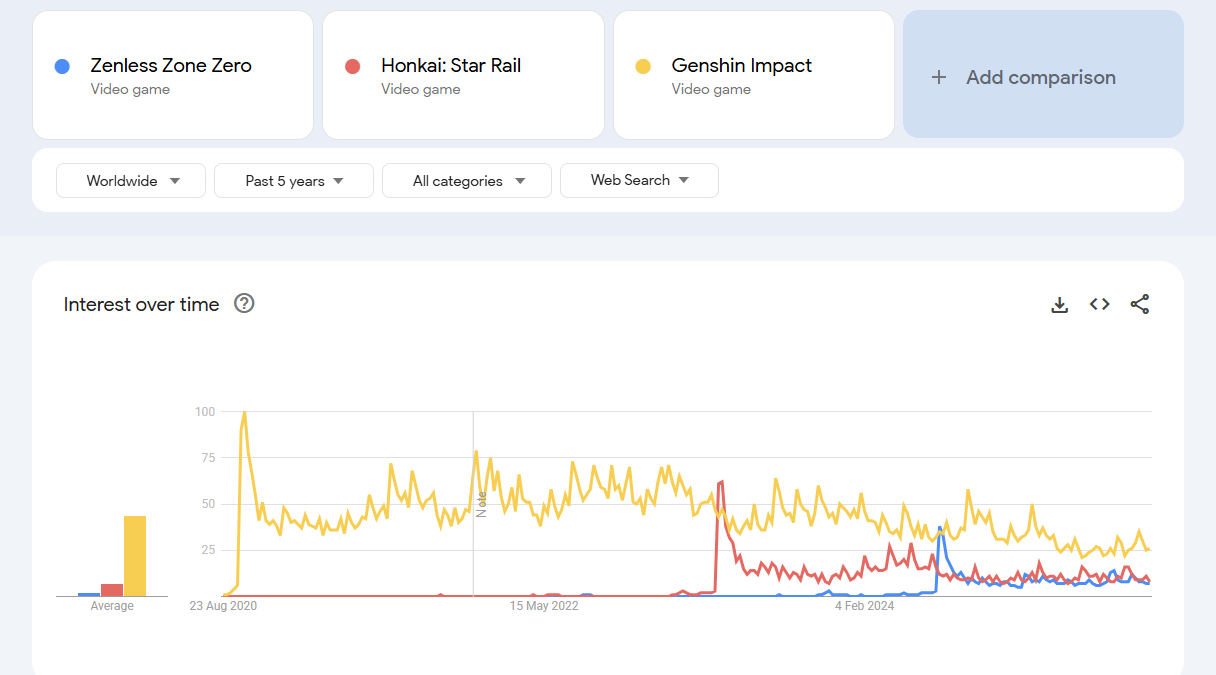This screenshot has width=1216, height=675.
Task: Edit the Honkai: Star Rail search term
Action: [451, 66]
